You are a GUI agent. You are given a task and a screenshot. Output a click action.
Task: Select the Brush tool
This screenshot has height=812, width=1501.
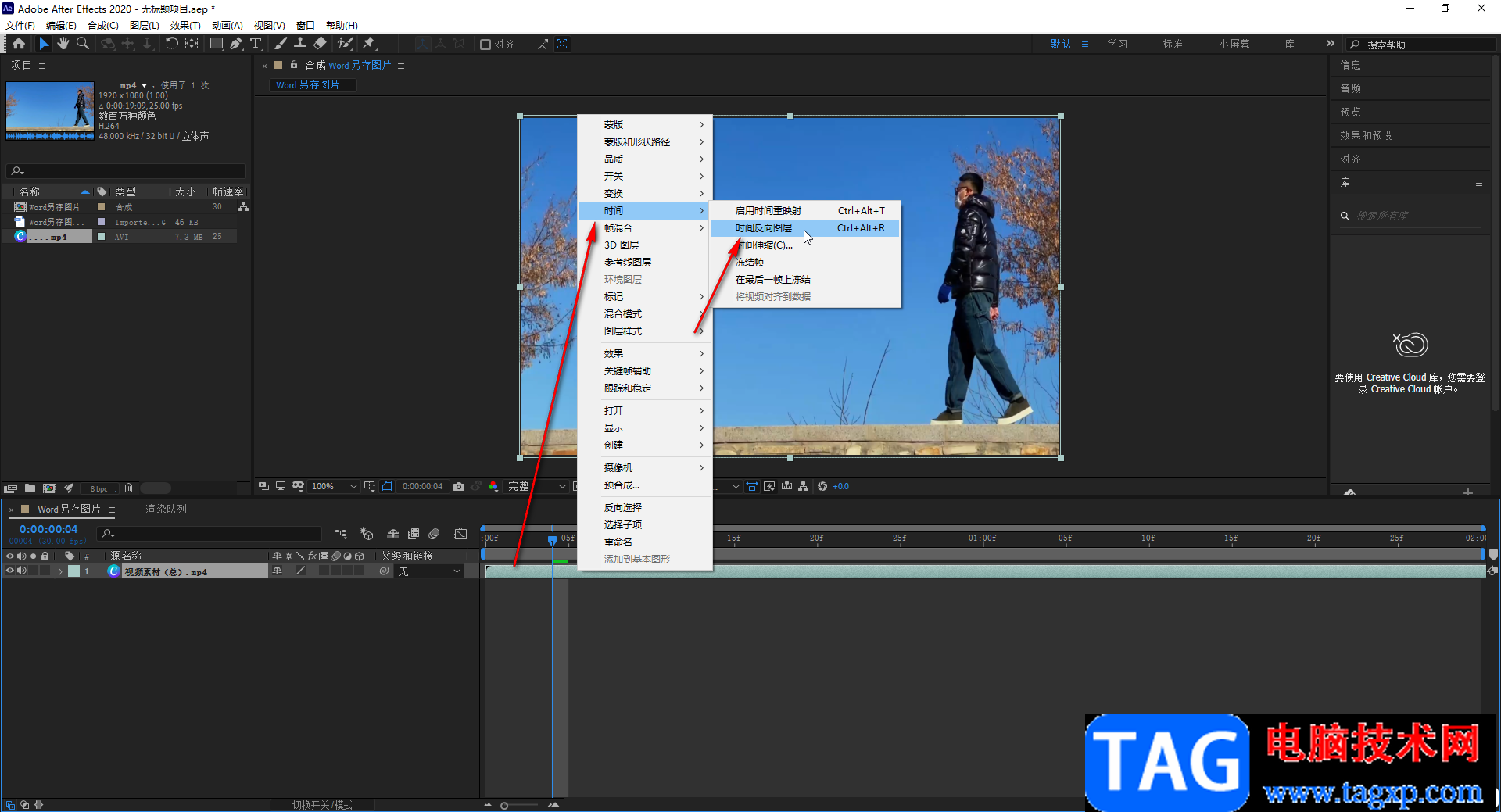point(281,44)
